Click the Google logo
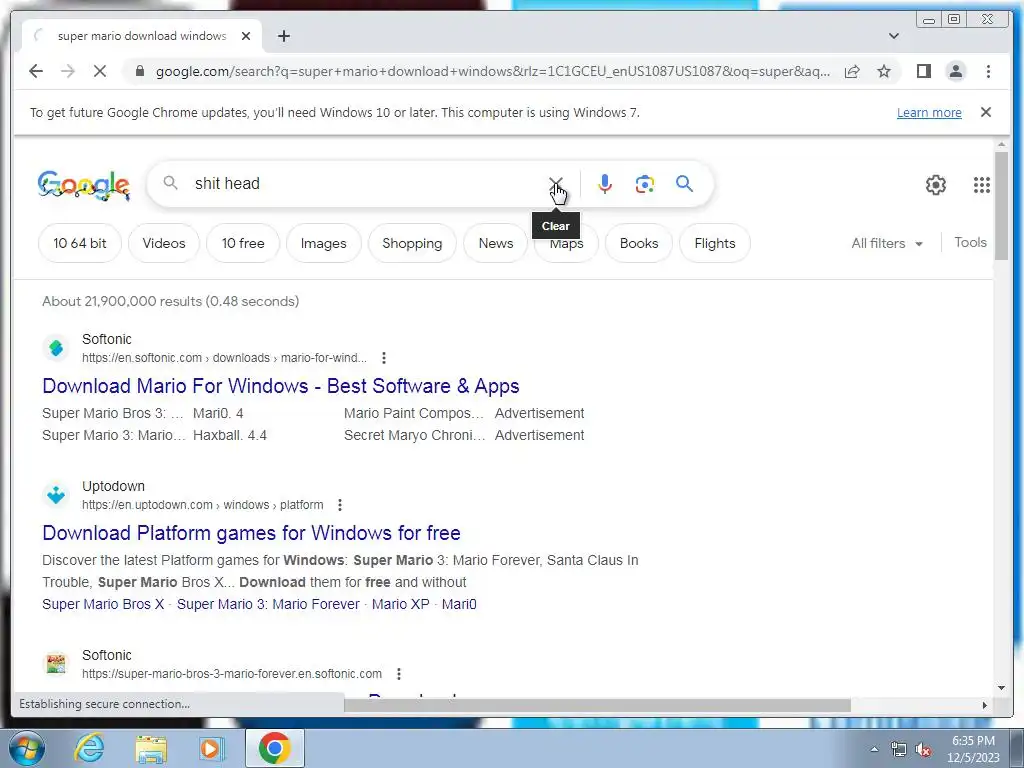Screen dimensions: 1024x768 [x=84, y=185]
